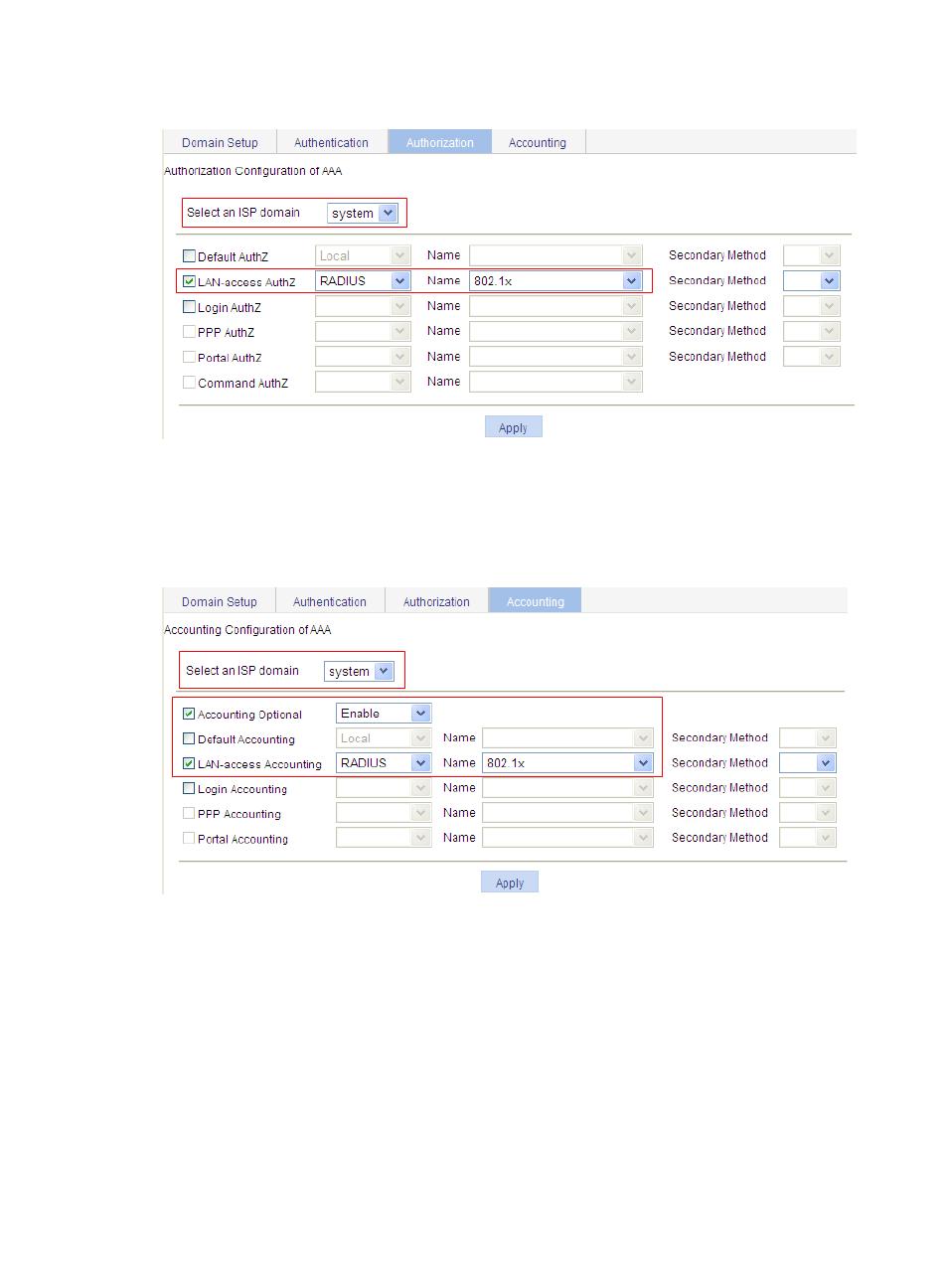Screen dimensions: 948x1288
Task: Open Accounting tab in Authorization panel
Action: click(537, 142)
